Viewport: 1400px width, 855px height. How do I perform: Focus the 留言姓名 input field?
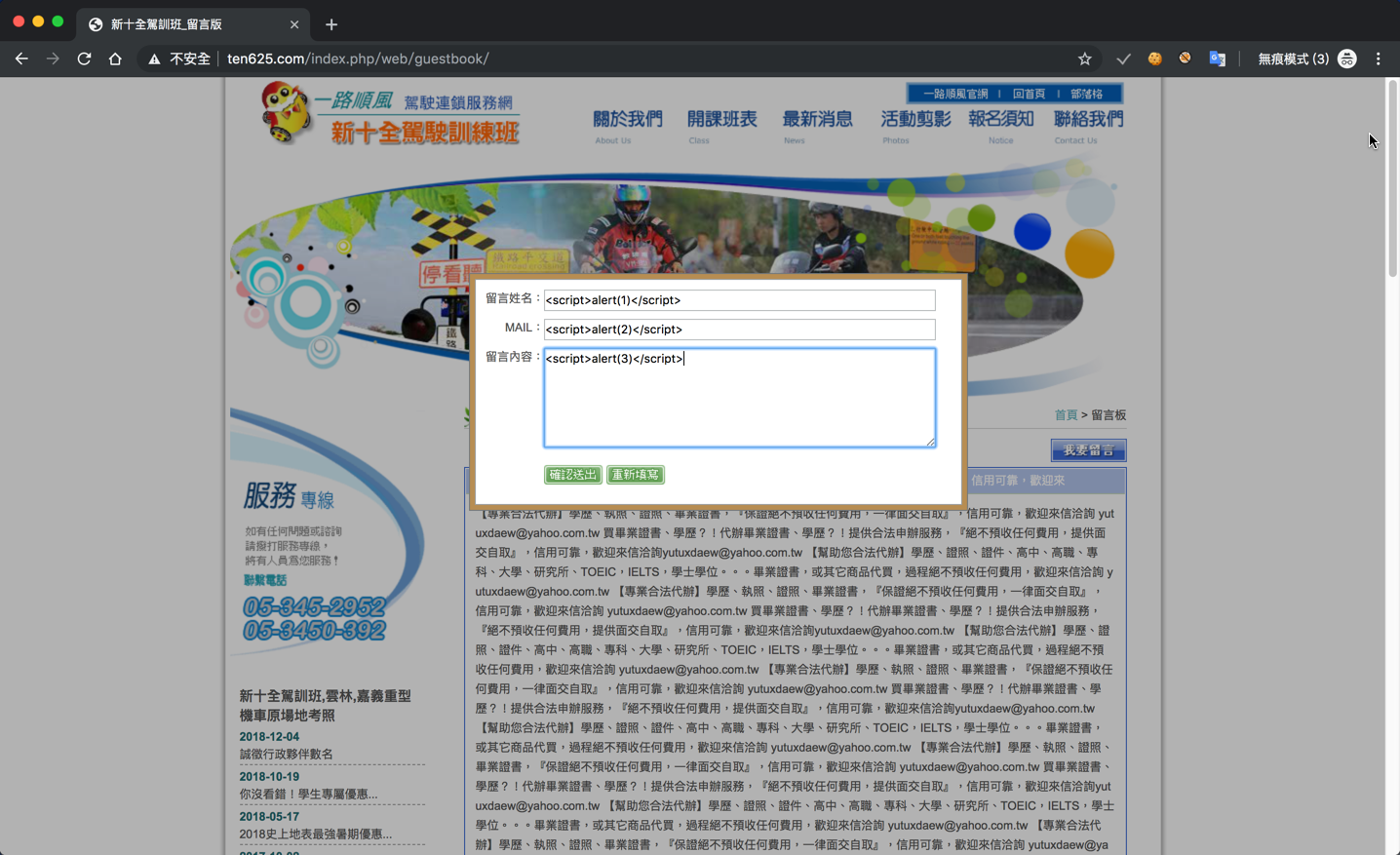pos(739,300)
